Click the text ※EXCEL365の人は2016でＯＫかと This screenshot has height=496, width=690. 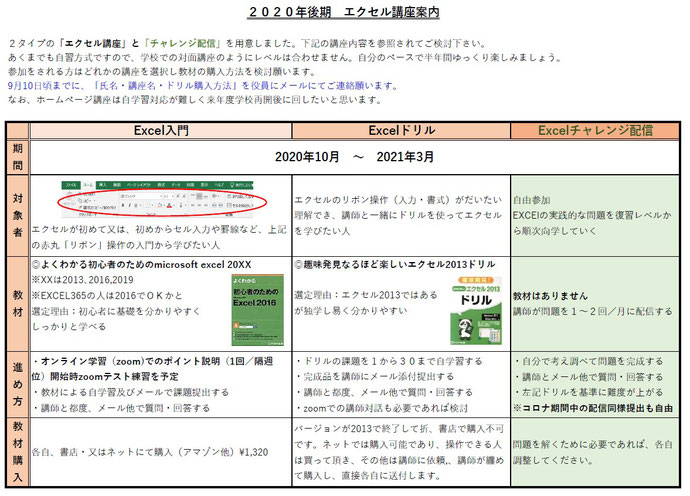coord(107,296)
